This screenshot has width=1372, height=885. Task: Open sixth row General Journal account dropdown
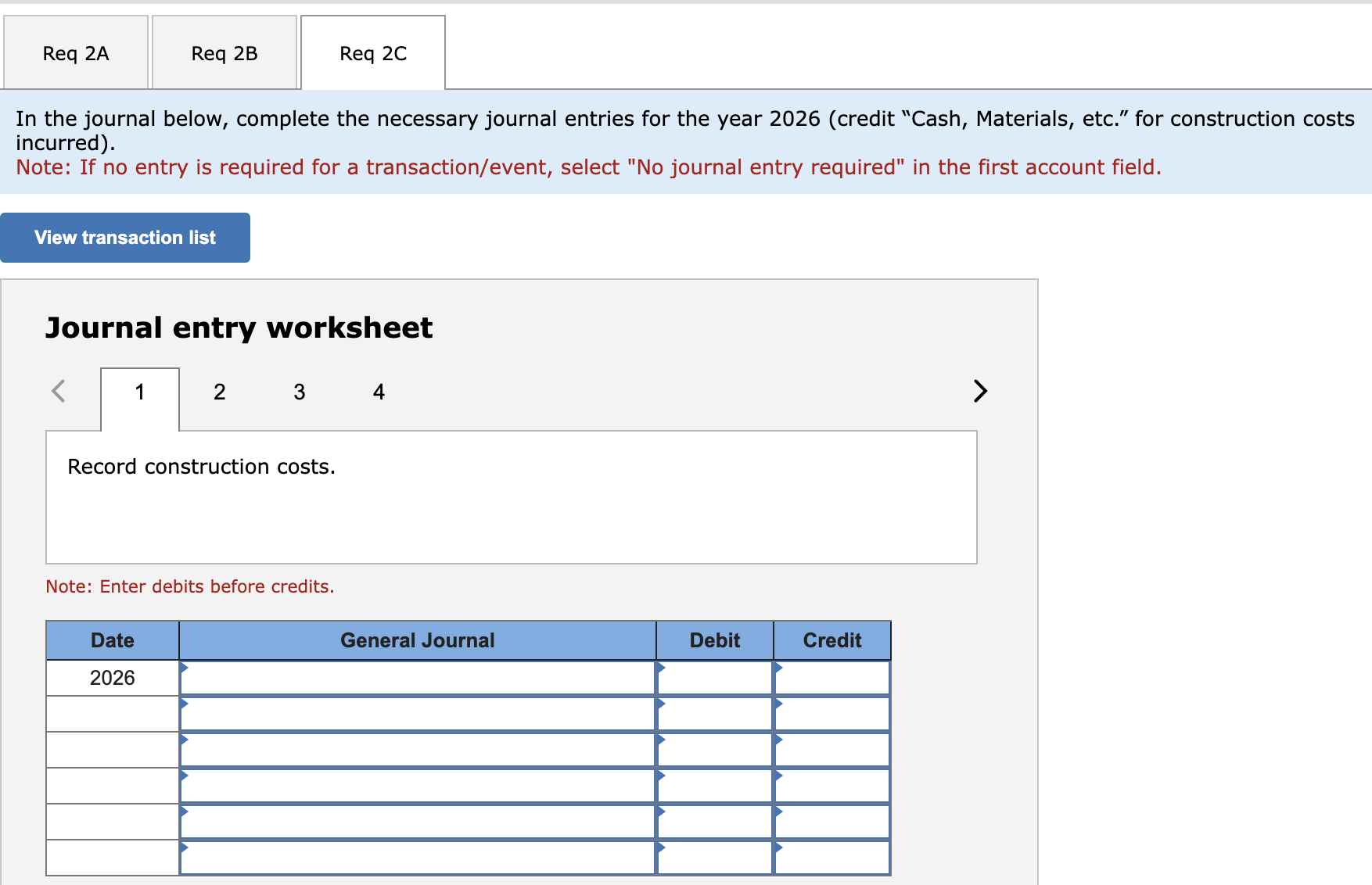418,858
